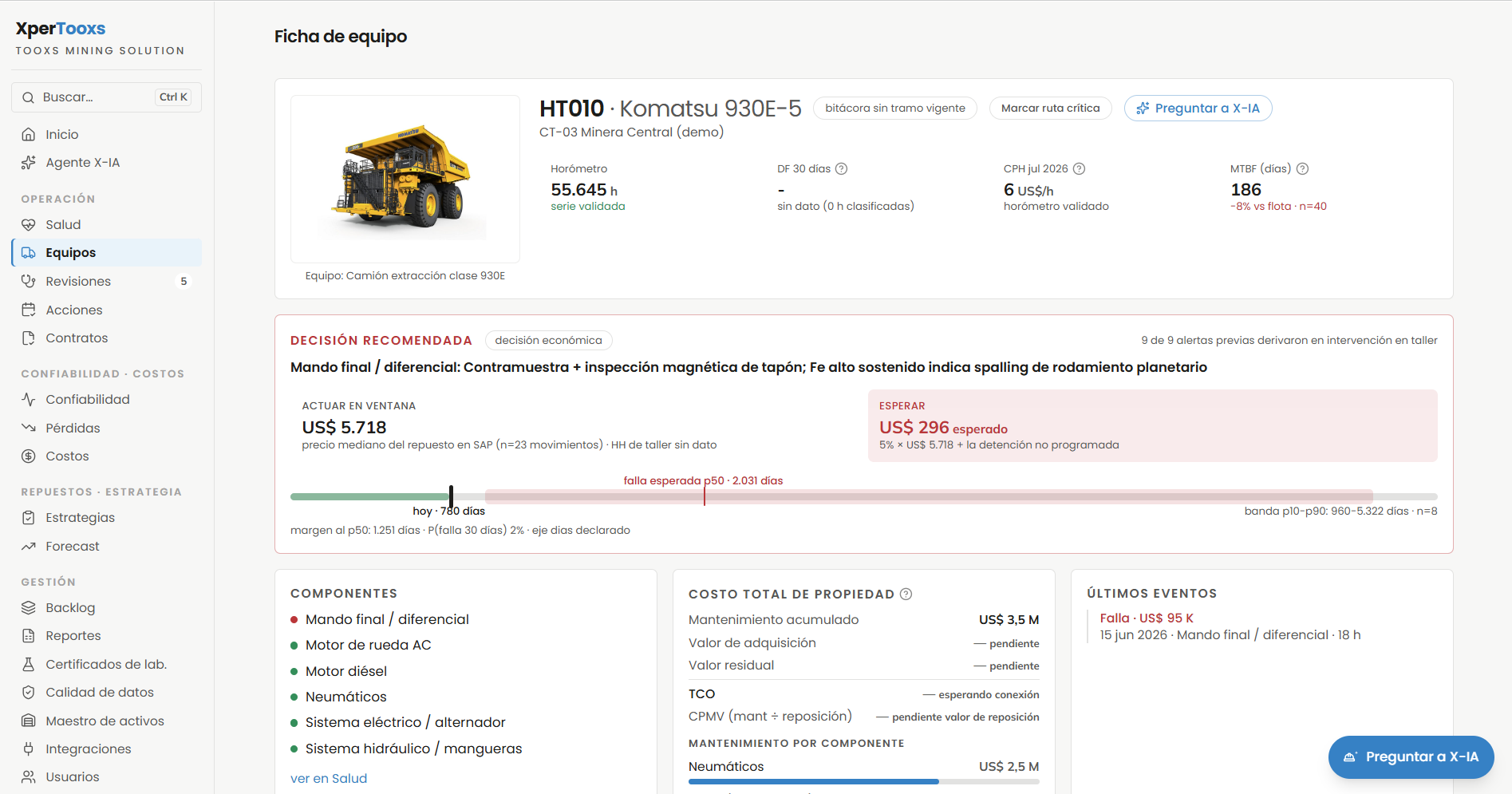Navigate to Salud in sidebar
Image resolution: width=1512 pixels, height=794 pixels.
pos(106,225)
